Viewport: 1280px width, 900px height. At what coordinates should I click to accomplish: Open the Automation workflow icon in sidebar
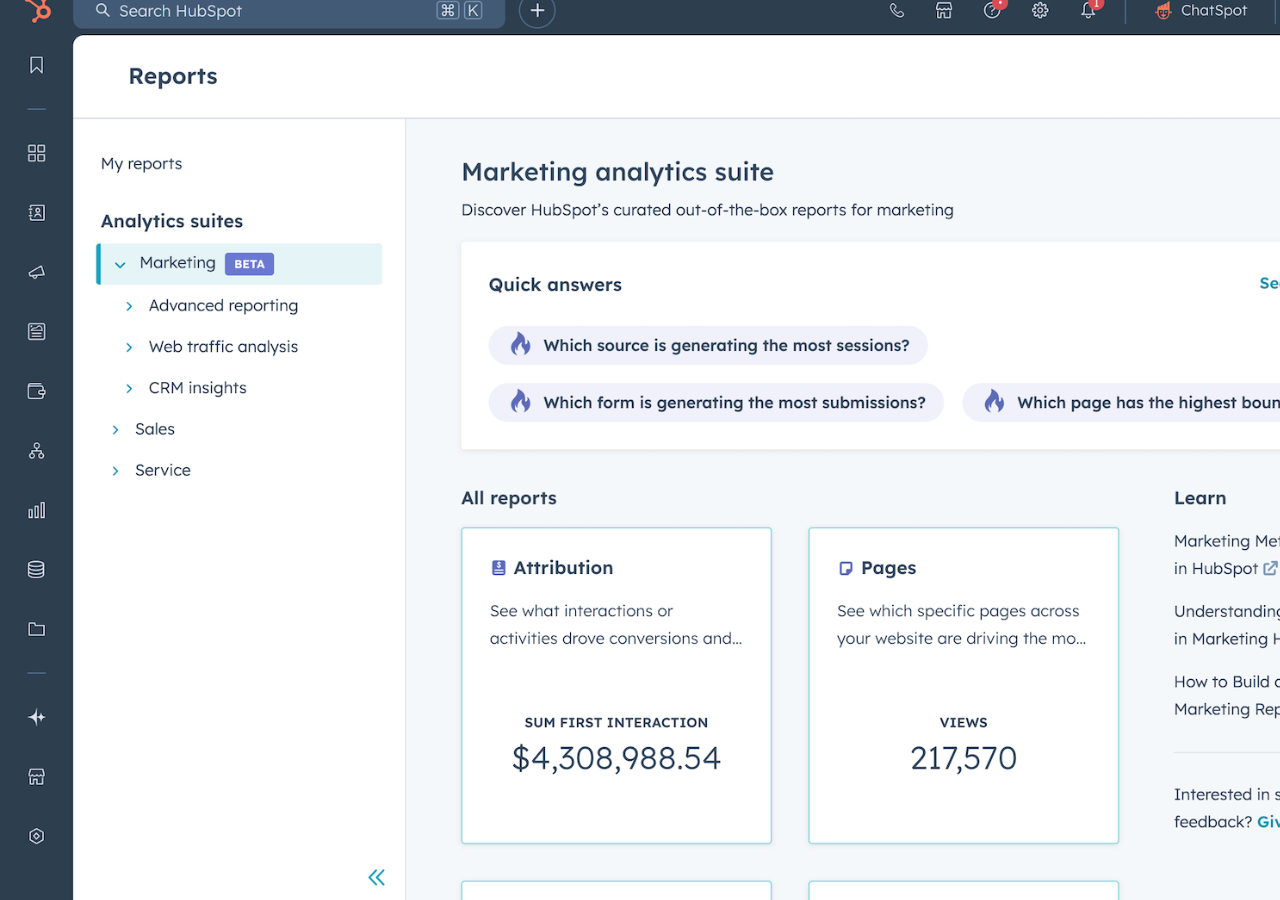pyautogui.click(x=37, y=451)
